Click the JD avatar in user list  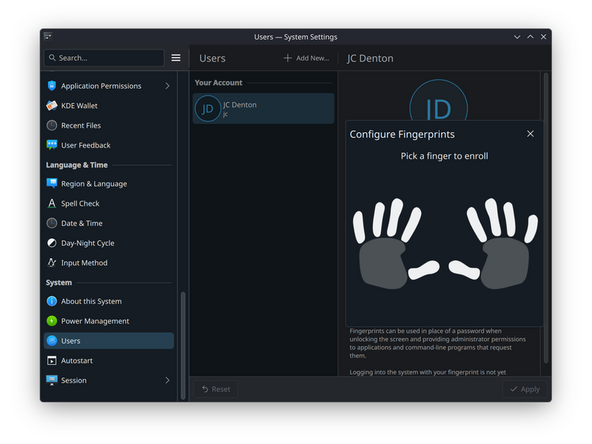click(x=208, y=109)
